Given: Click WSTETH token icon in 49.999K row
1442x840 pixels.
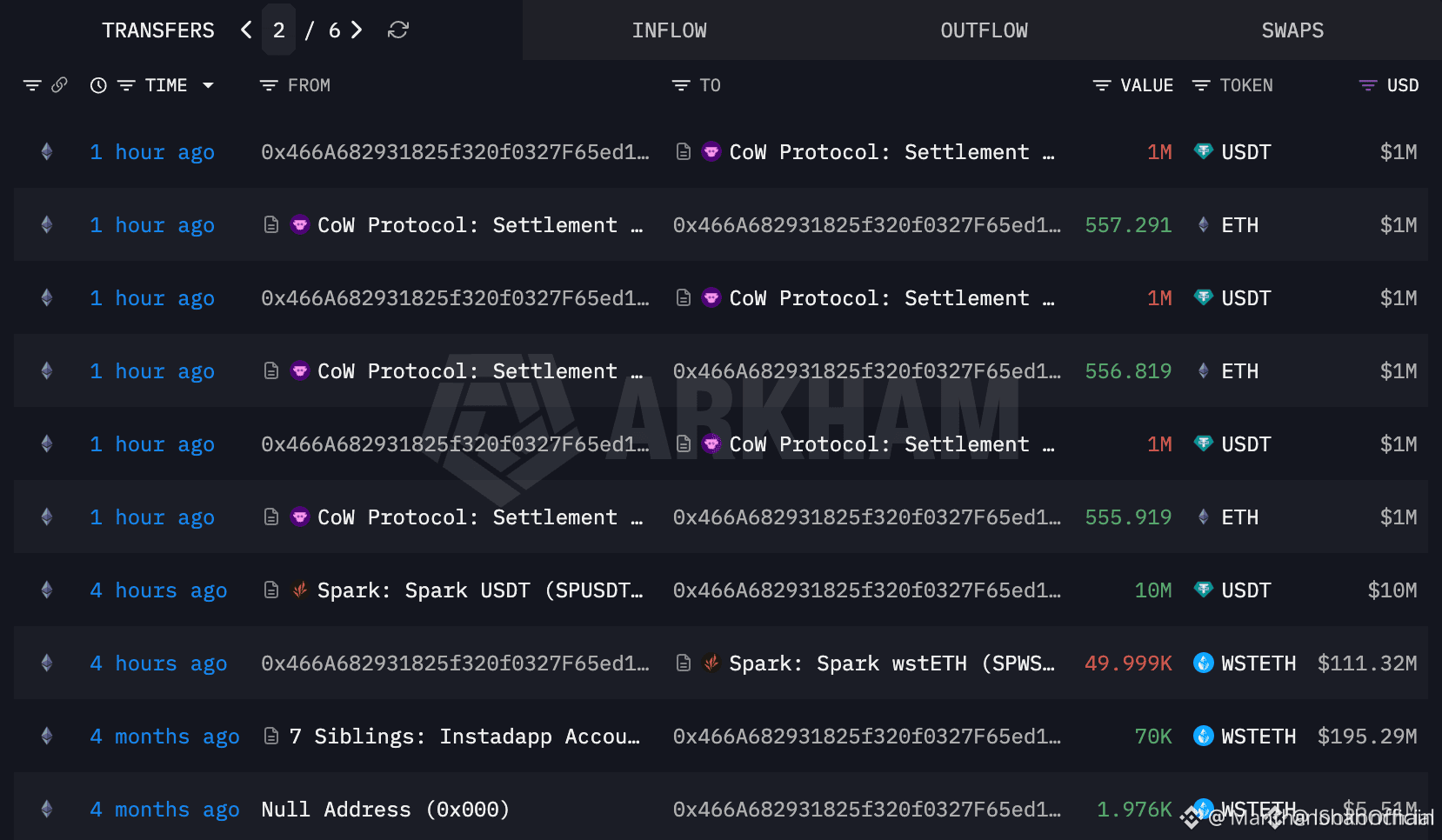Looking at the screenshot, I should tap(1204, 663).
